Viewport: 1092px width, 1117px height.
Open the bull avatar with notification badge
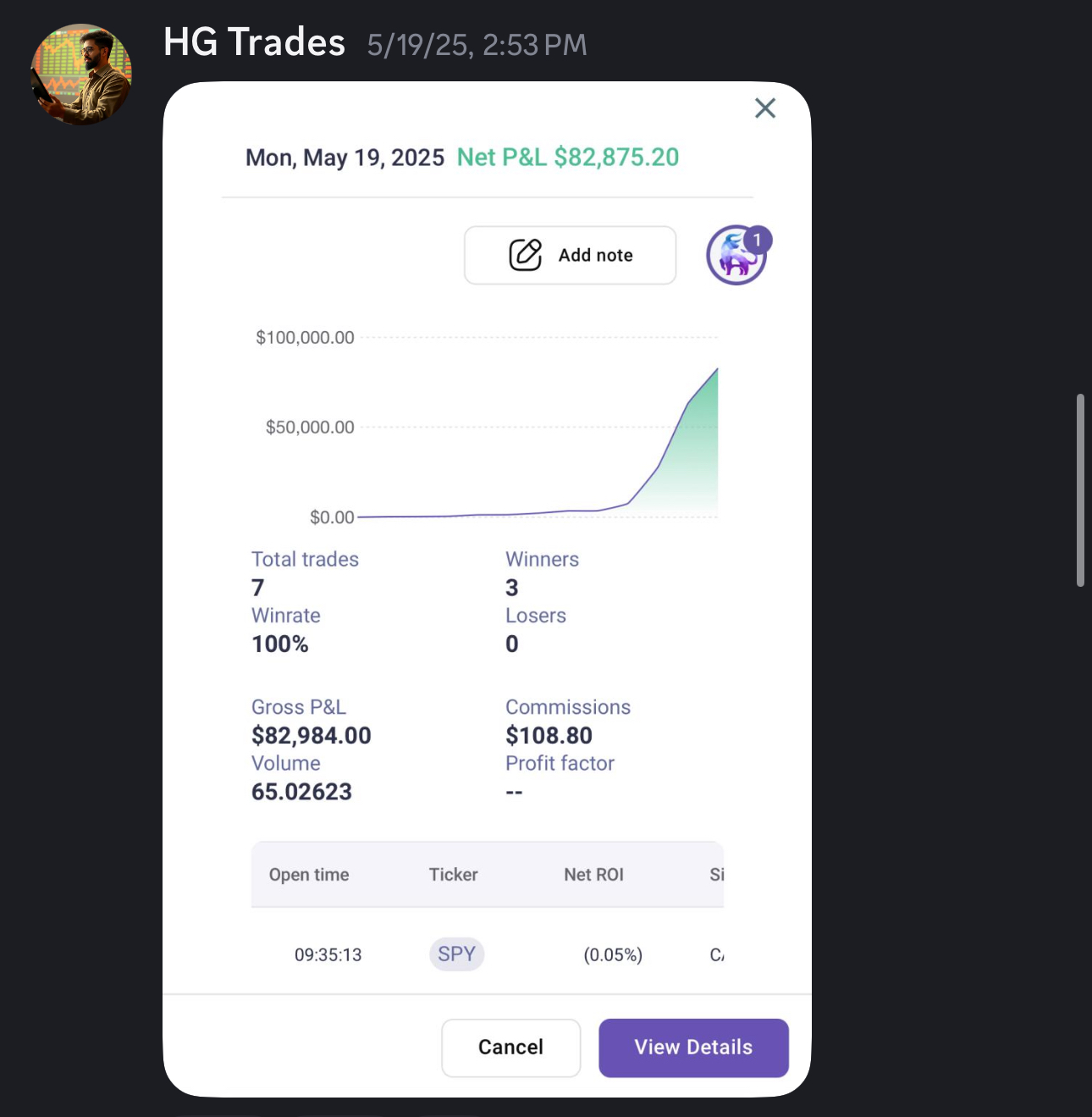pyautogui.click(x=738, y=255)
